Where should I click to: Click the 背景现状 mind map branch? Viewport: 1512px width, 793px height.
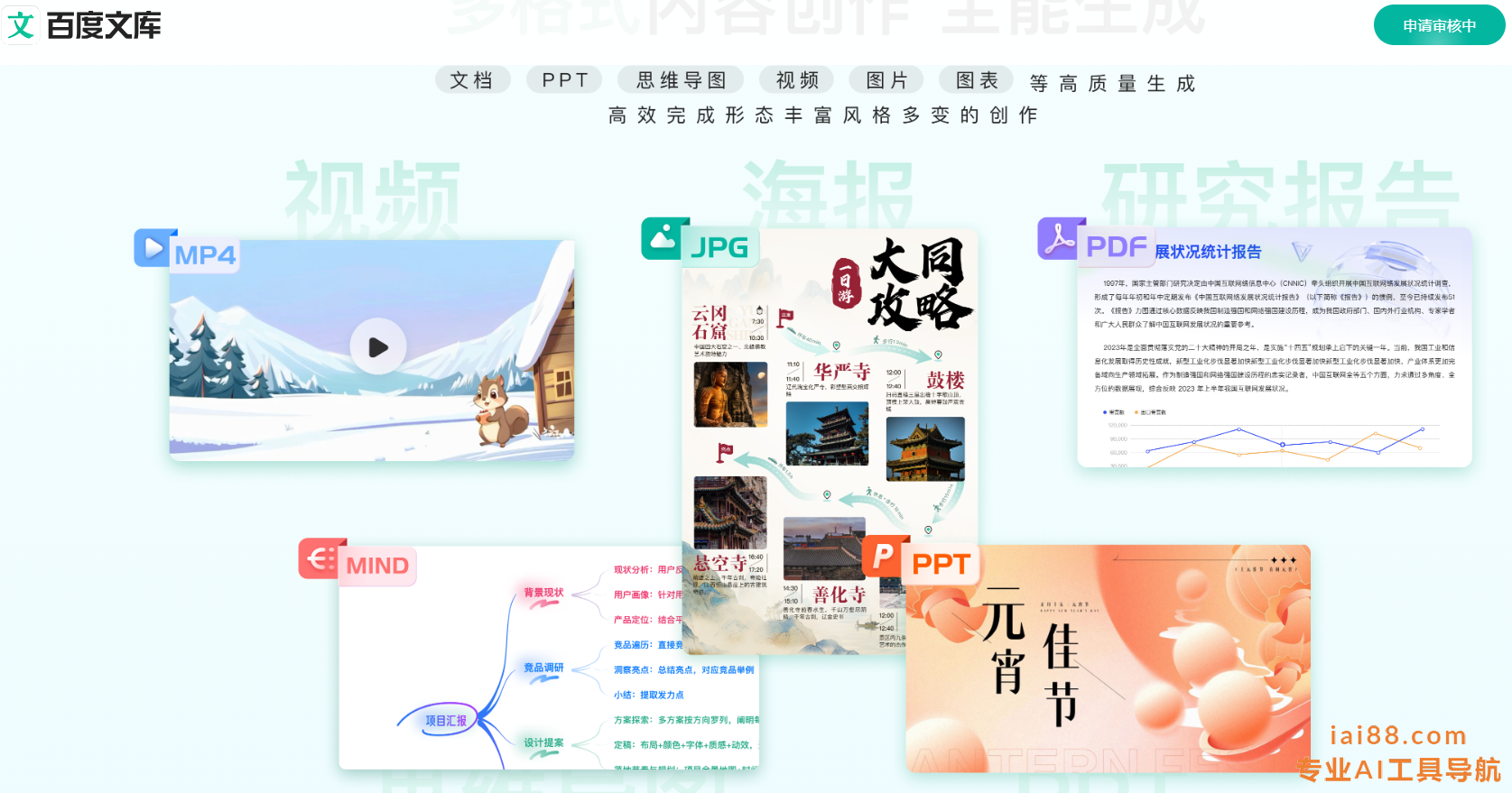543,593
